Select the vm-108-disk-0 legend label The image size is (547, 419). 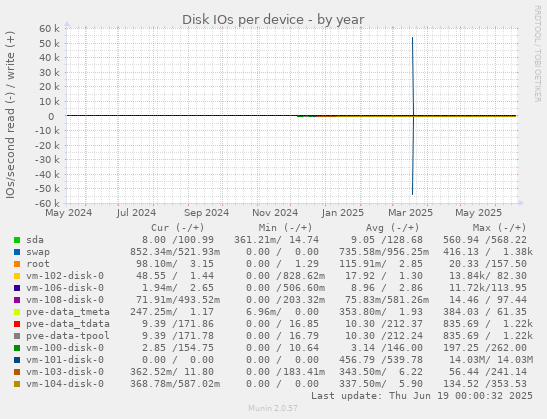pos(65,300)
